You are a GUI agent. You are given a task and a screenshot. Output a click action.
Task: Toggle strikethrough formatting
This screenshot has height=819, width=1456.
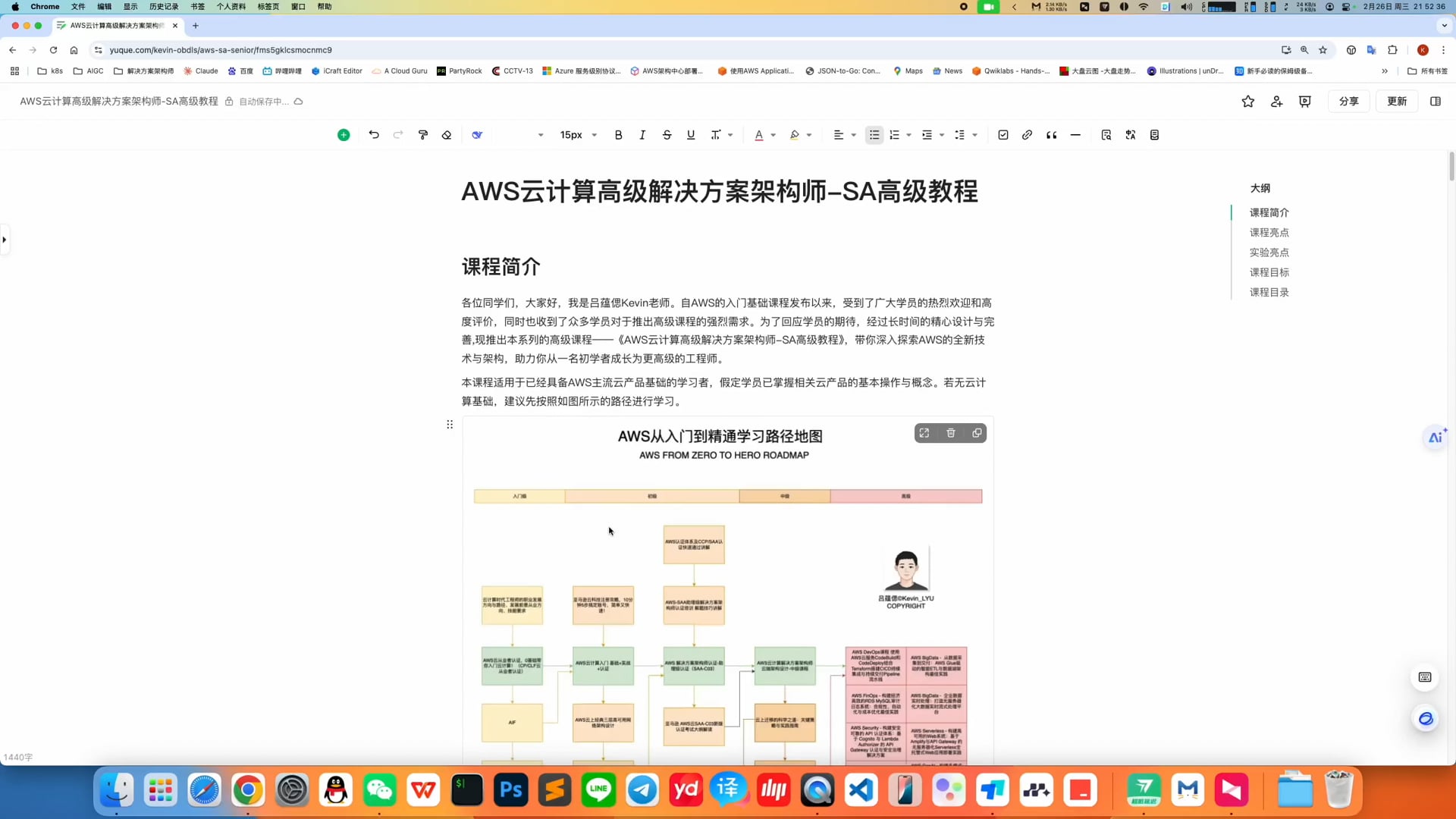(667, 134)
